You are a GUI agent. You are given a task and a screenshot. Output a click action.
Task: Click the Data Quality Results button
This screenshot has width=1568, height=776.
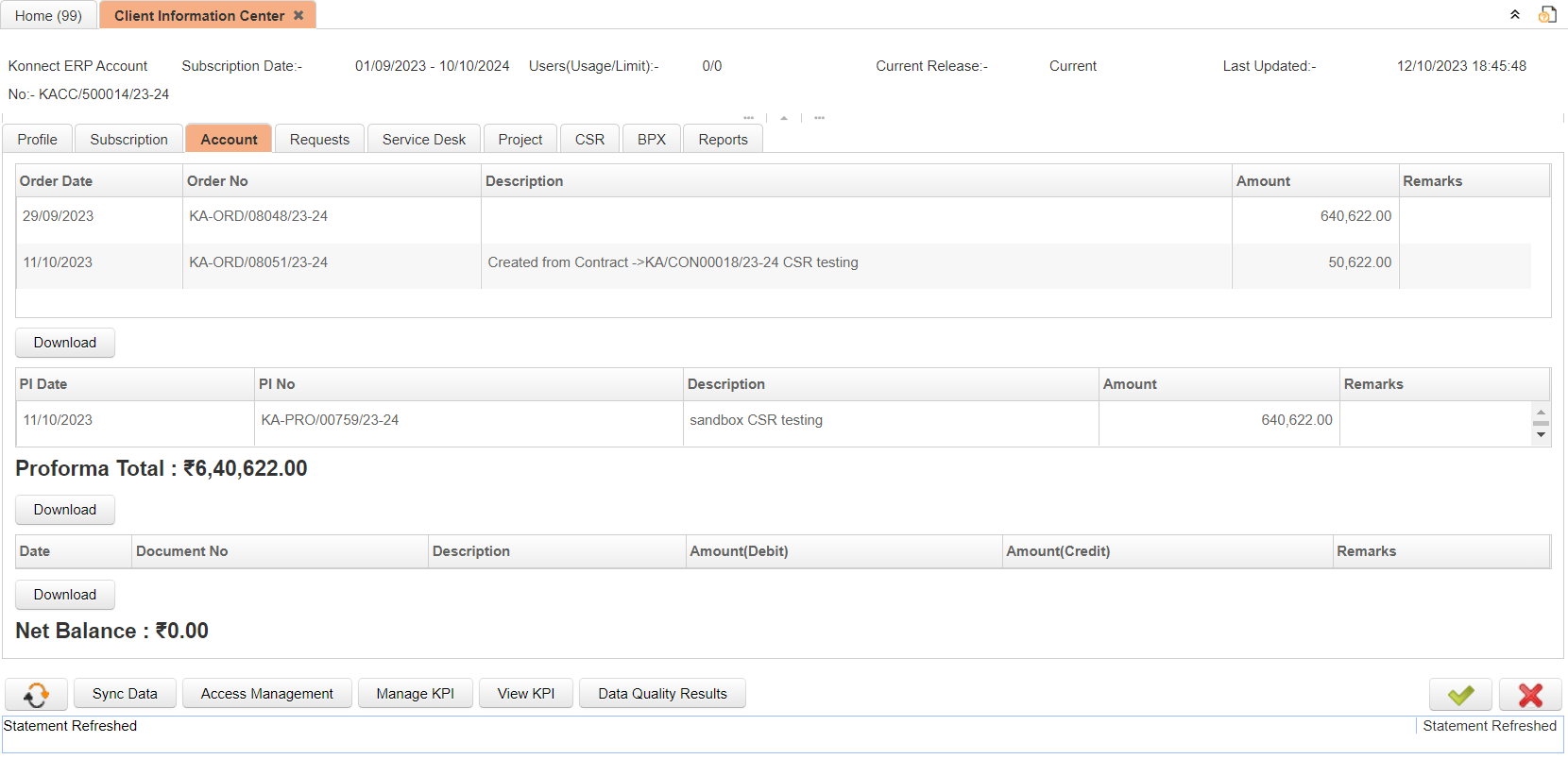tap(662, 694)
